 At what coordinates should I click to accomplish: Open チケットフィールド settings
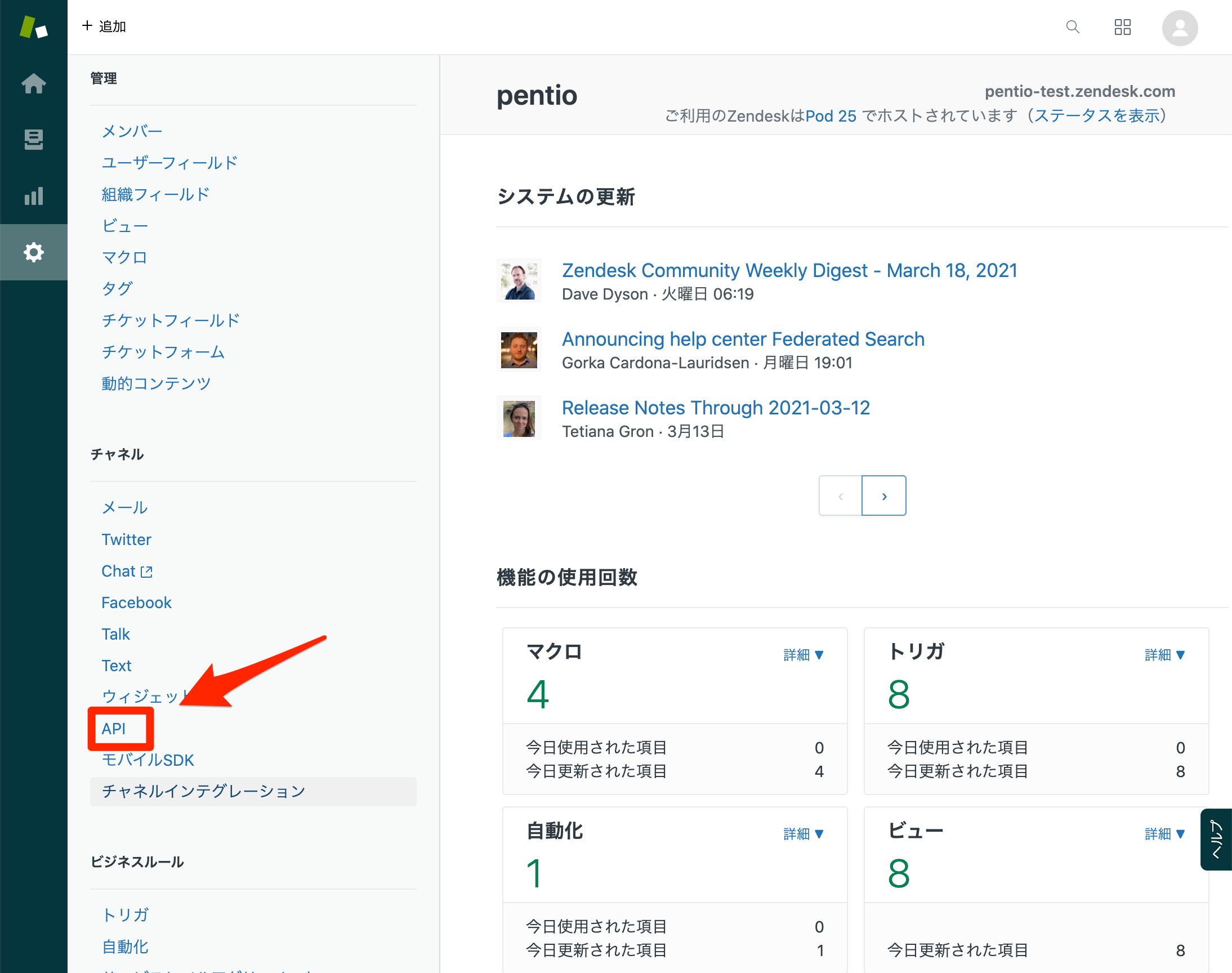(x=170, y=320)
